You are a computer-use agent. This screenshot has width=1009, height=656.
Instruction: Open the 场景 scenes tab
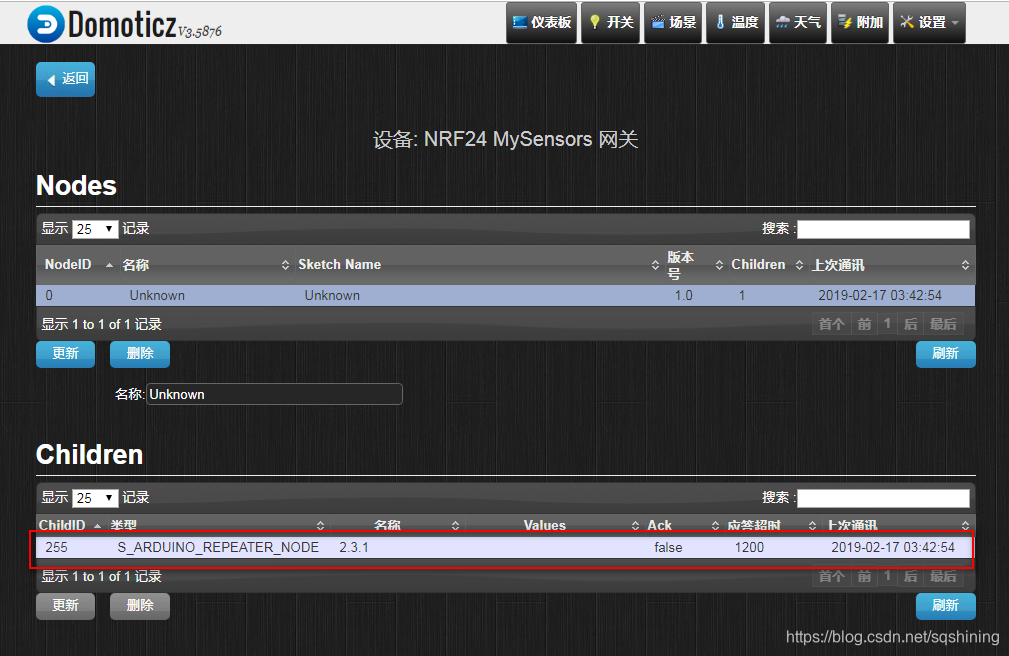[673, 23]
